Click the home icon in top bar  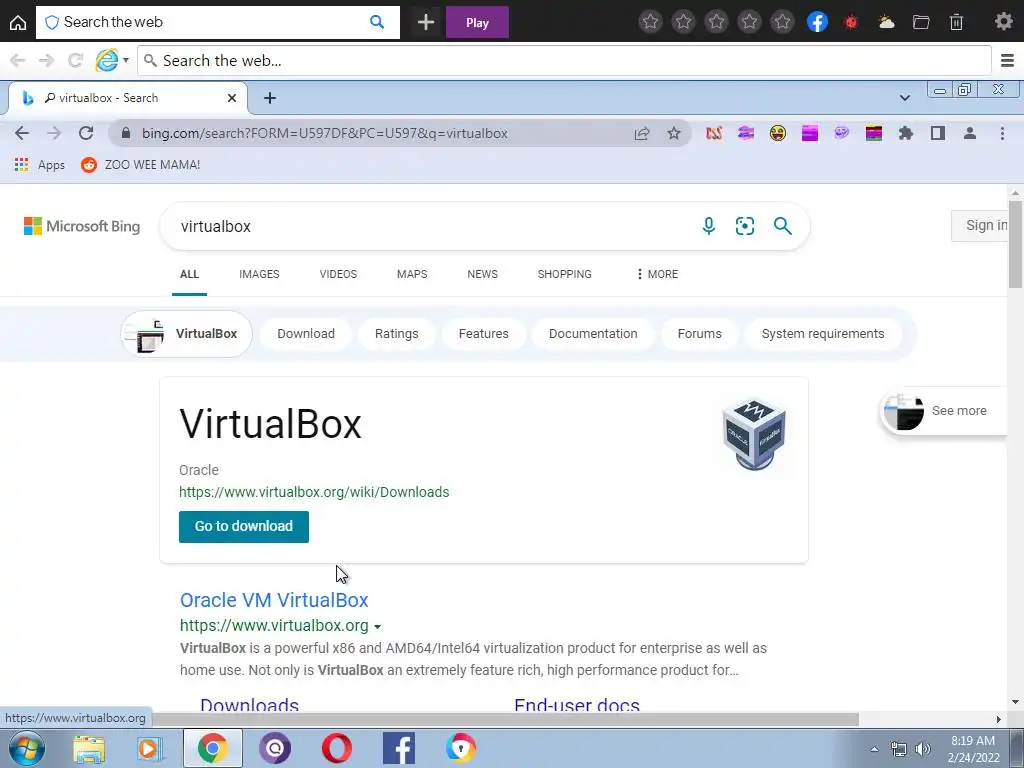tap(18, 23)
